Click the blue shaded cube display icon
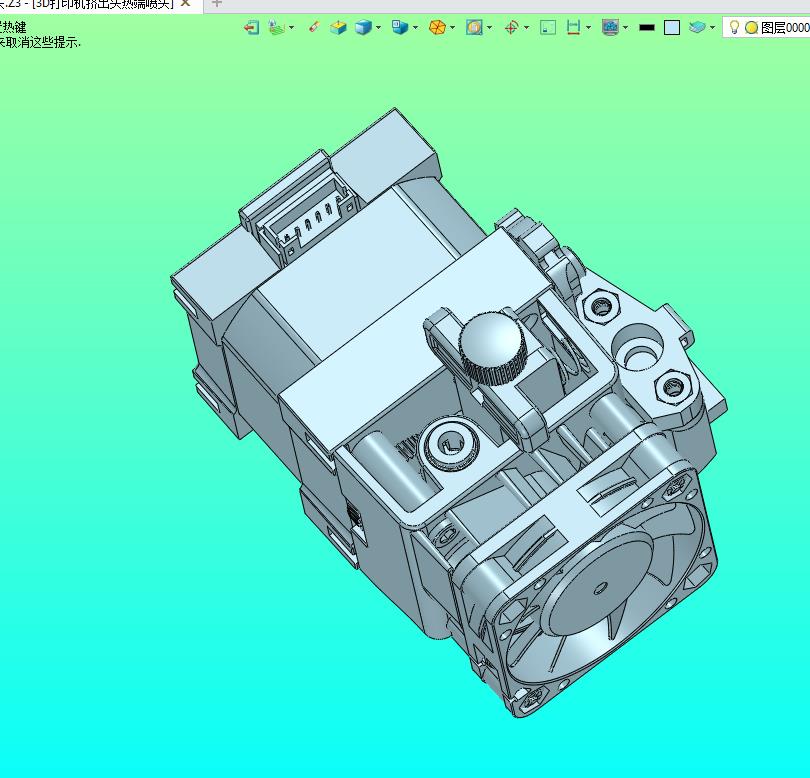Viewport: 810px width, 778px height. click(364, 27)
